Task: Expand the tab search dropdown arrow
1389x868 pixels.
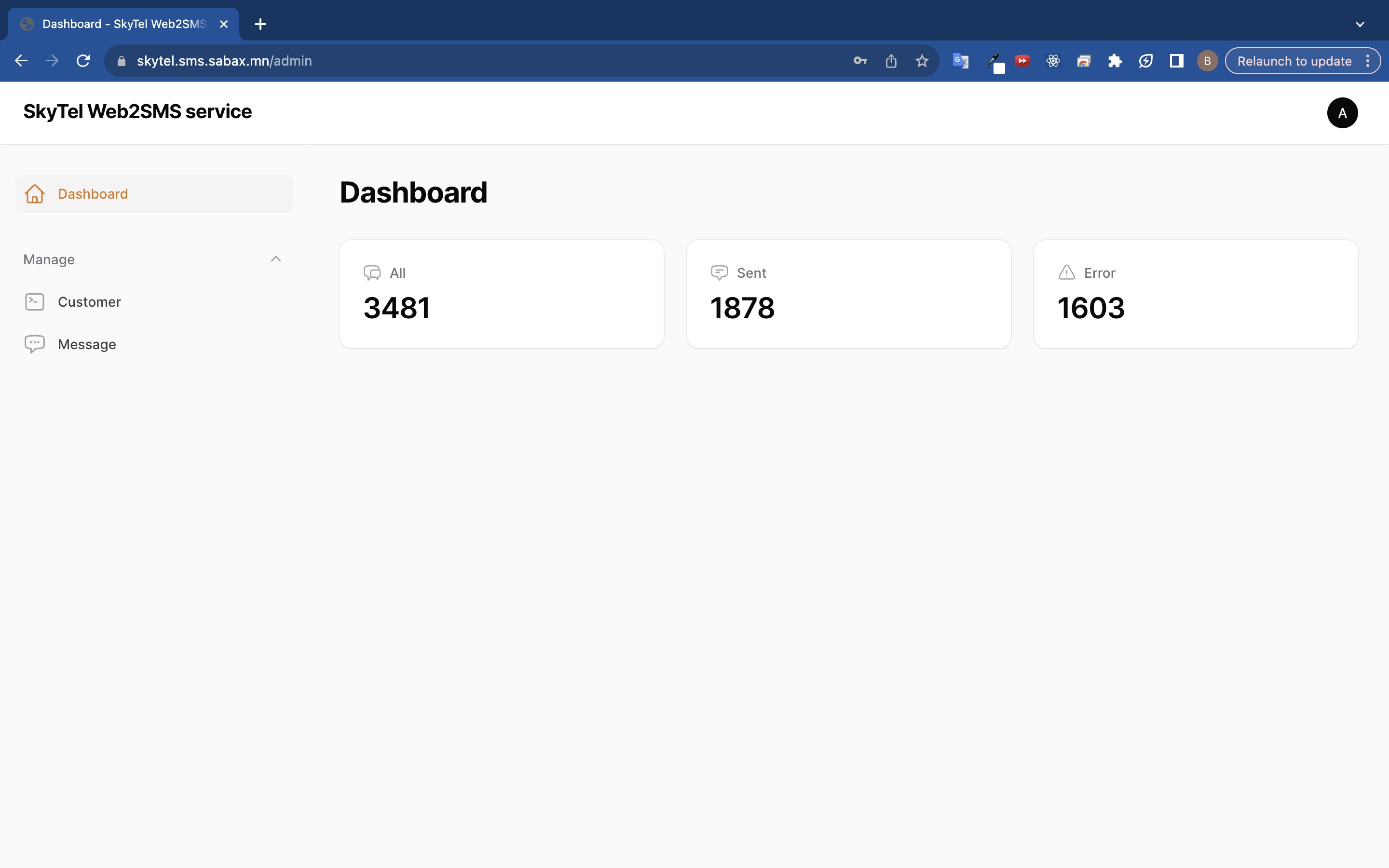Action: coord(1360,24)
